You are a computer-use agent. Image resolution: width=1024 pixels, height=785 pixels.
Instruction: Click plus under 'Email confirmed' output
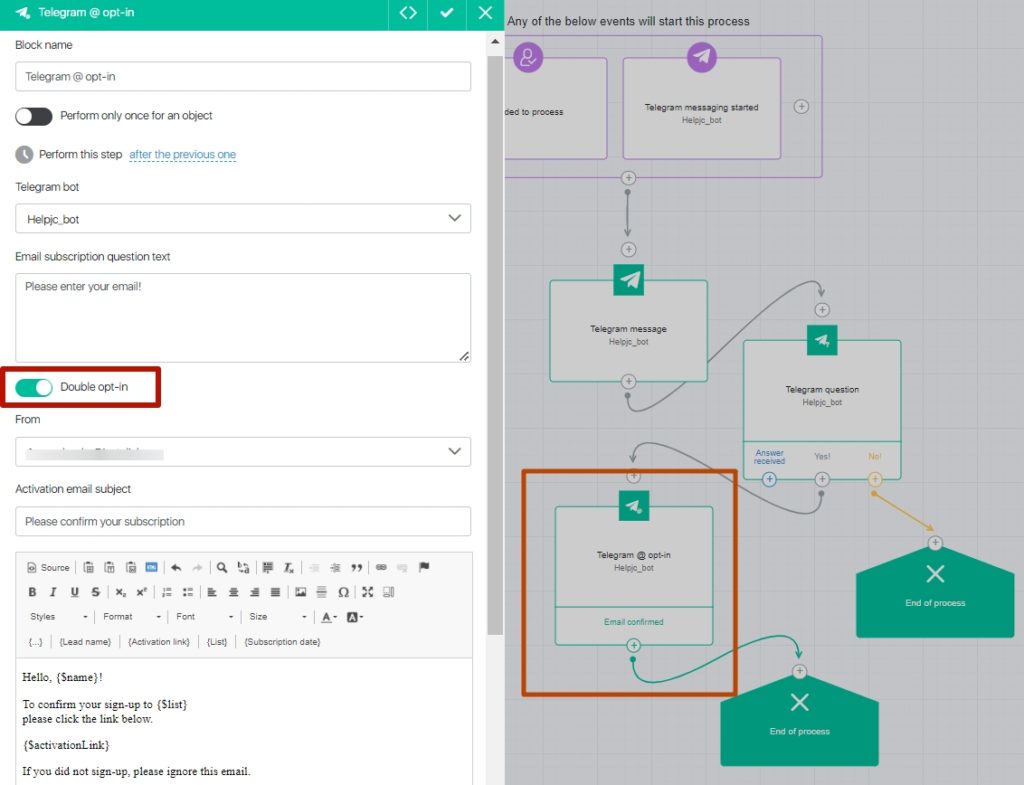click(633, 645)
